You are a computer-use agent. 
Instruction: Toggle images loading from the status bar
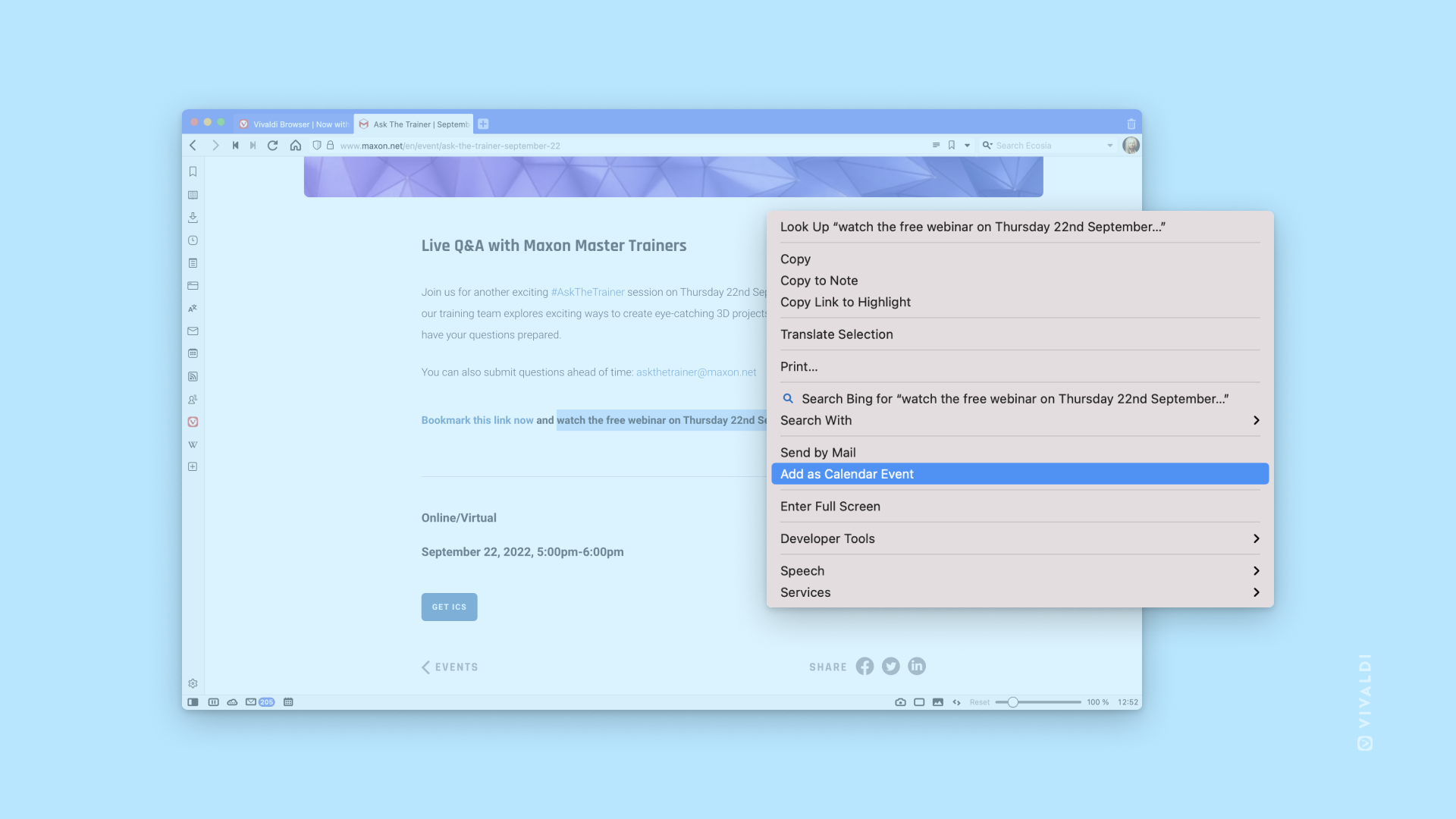click(937, 701)
